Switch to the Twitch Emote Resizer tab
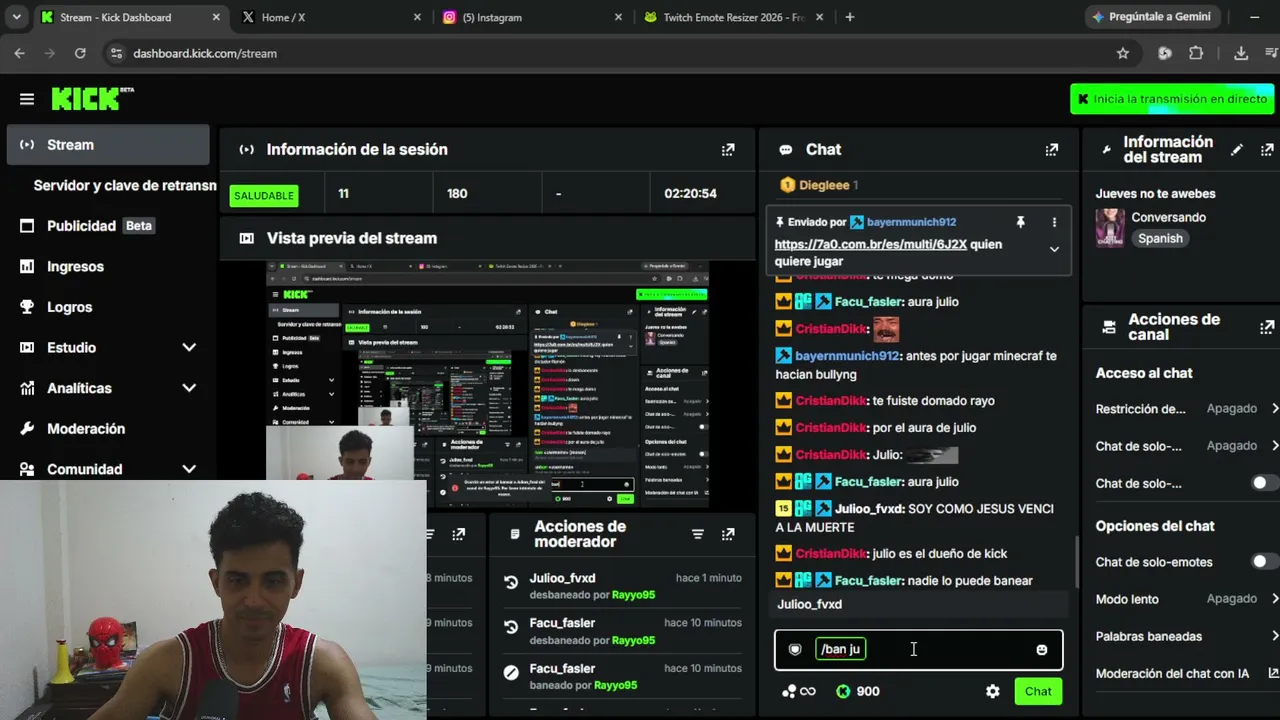 point(733,17)
